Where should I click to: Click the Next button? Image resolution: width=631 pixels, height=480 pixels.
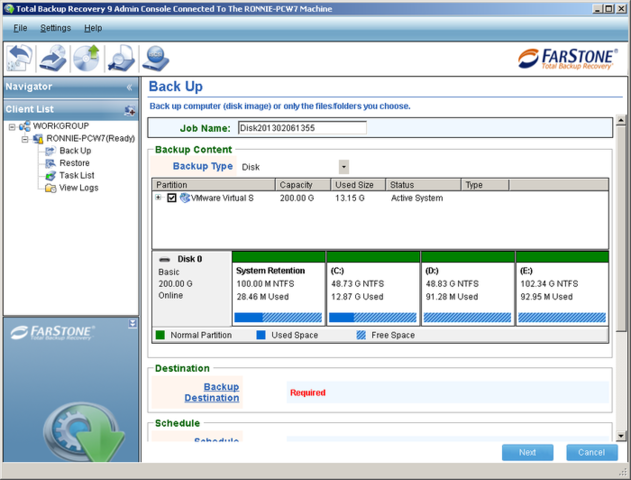(x=528, y=453)
